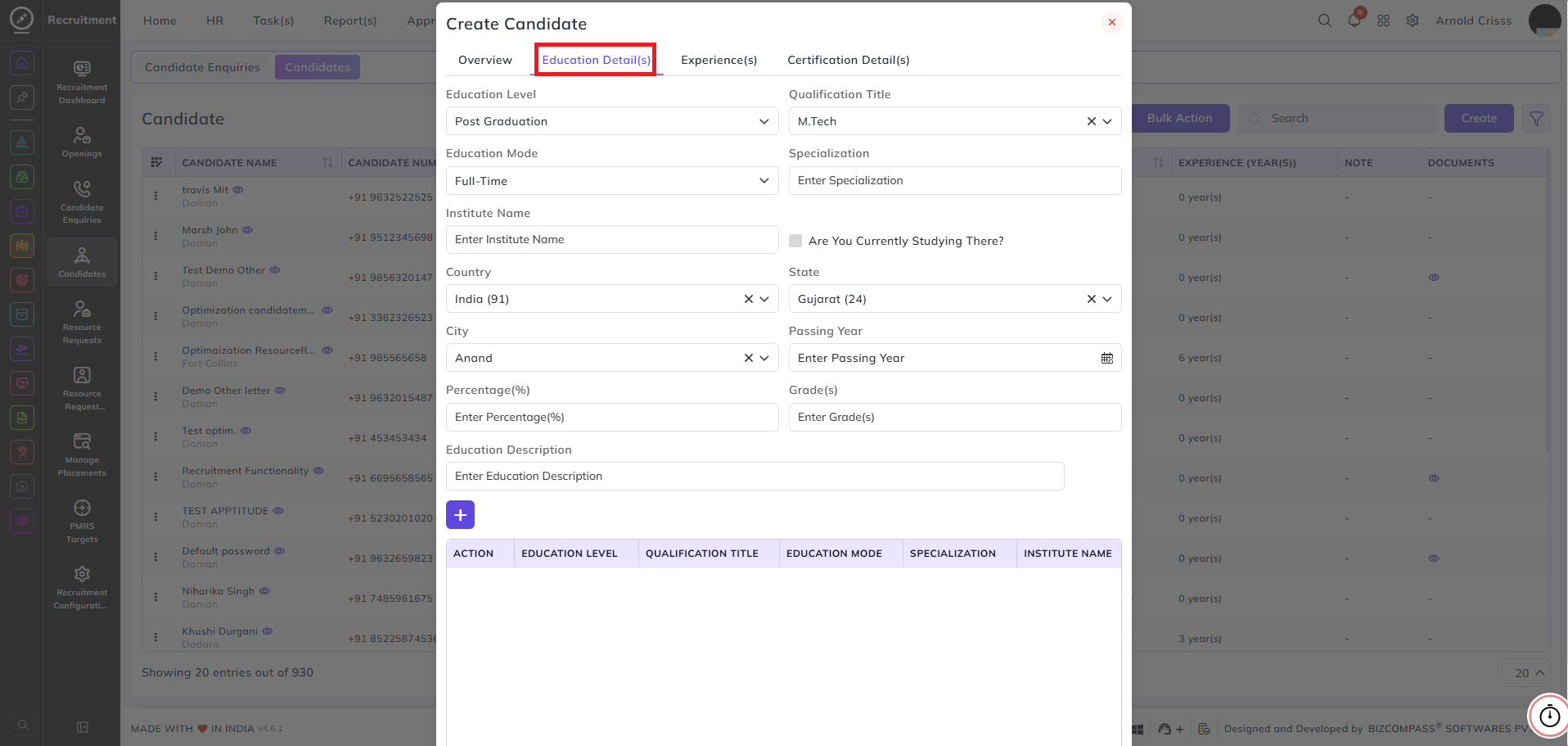Image resolution: width=1568 pixels, height=746 pixels.
Task: Click eye icon next to Test Demo Other
Action: coord(275,270)
